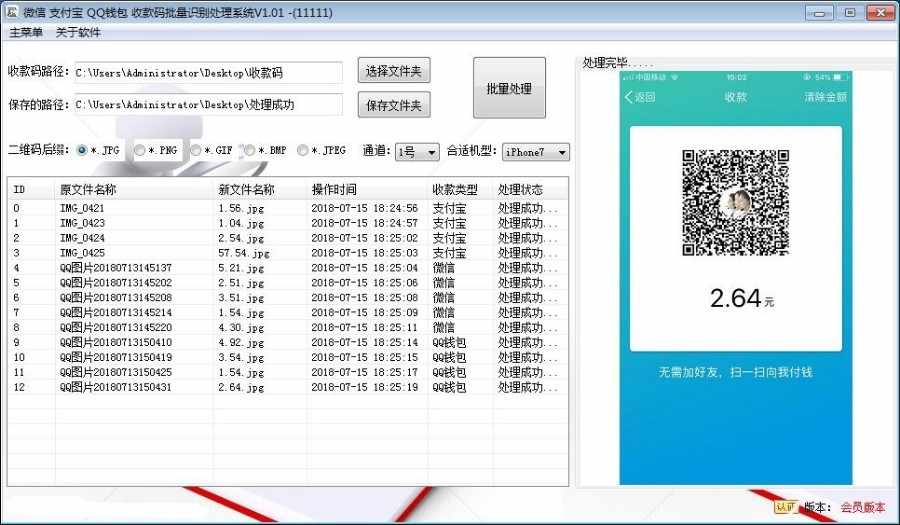Click the 选择文件夹 button
Viewport: 900px width, 525px height.
coord(394,71)
